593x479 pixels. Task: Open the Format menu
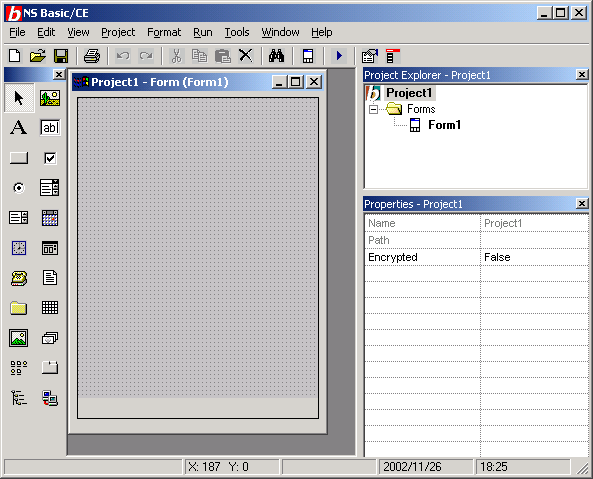(x=164, y=33)
